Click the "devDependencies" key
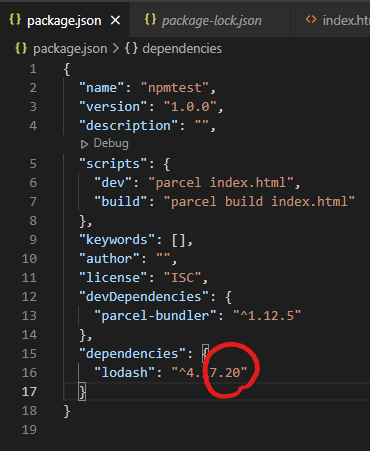The width and height of the screenshot is (370, 451). click(144, 297)
